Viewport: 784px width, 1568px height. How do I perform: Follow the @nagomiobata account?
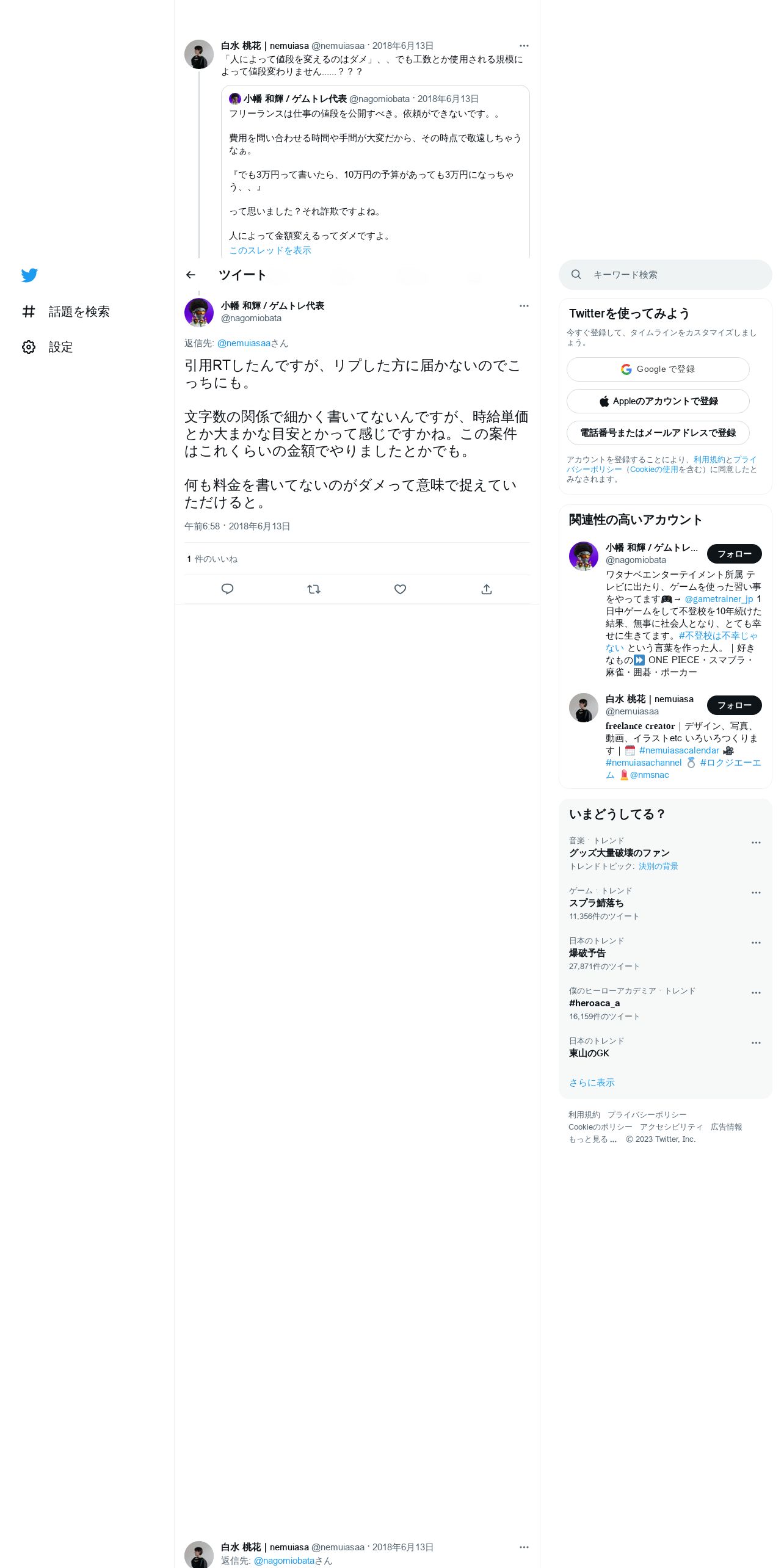click(x=734, y=554)
